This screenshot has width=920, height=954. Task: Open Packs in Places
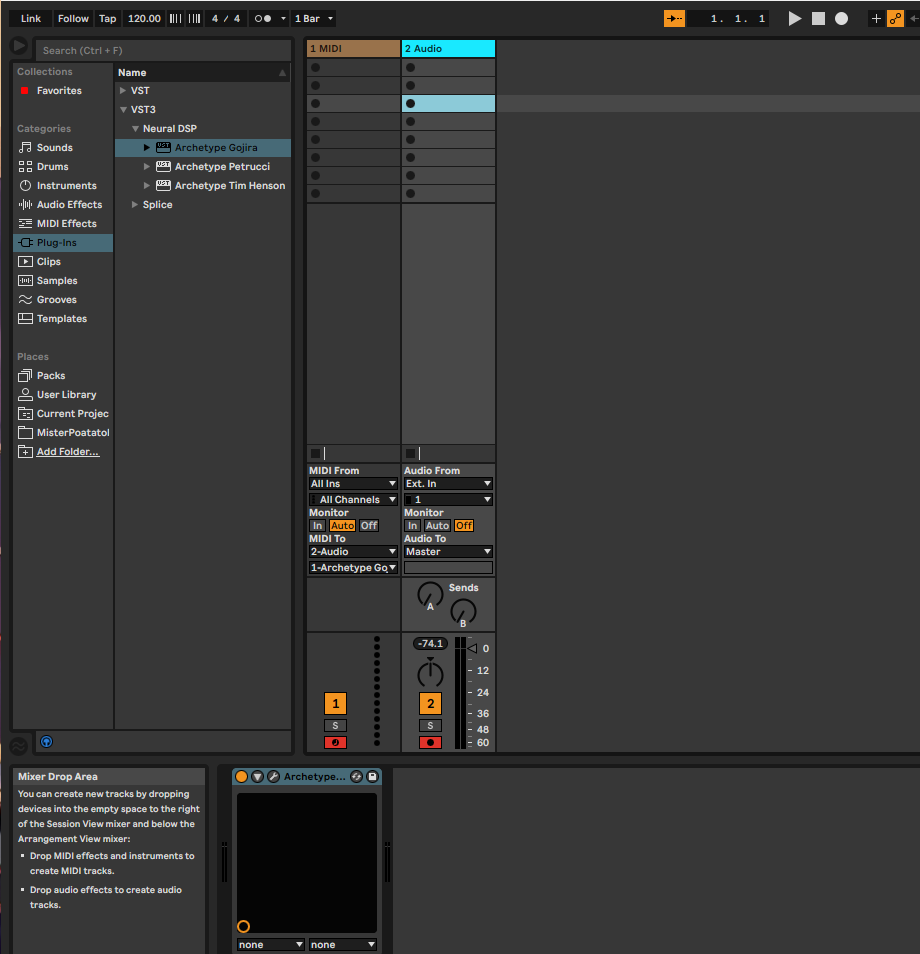51,375
